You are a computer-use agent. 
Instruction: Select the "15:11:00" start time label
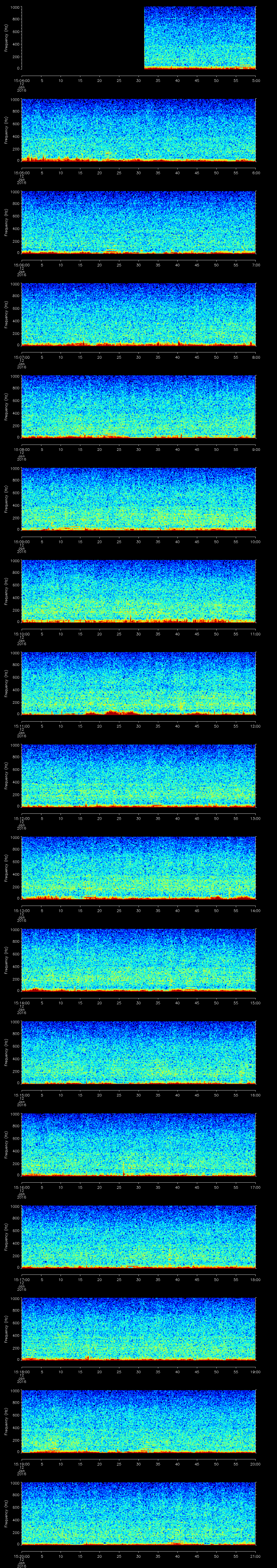click(x=21, y=726)
